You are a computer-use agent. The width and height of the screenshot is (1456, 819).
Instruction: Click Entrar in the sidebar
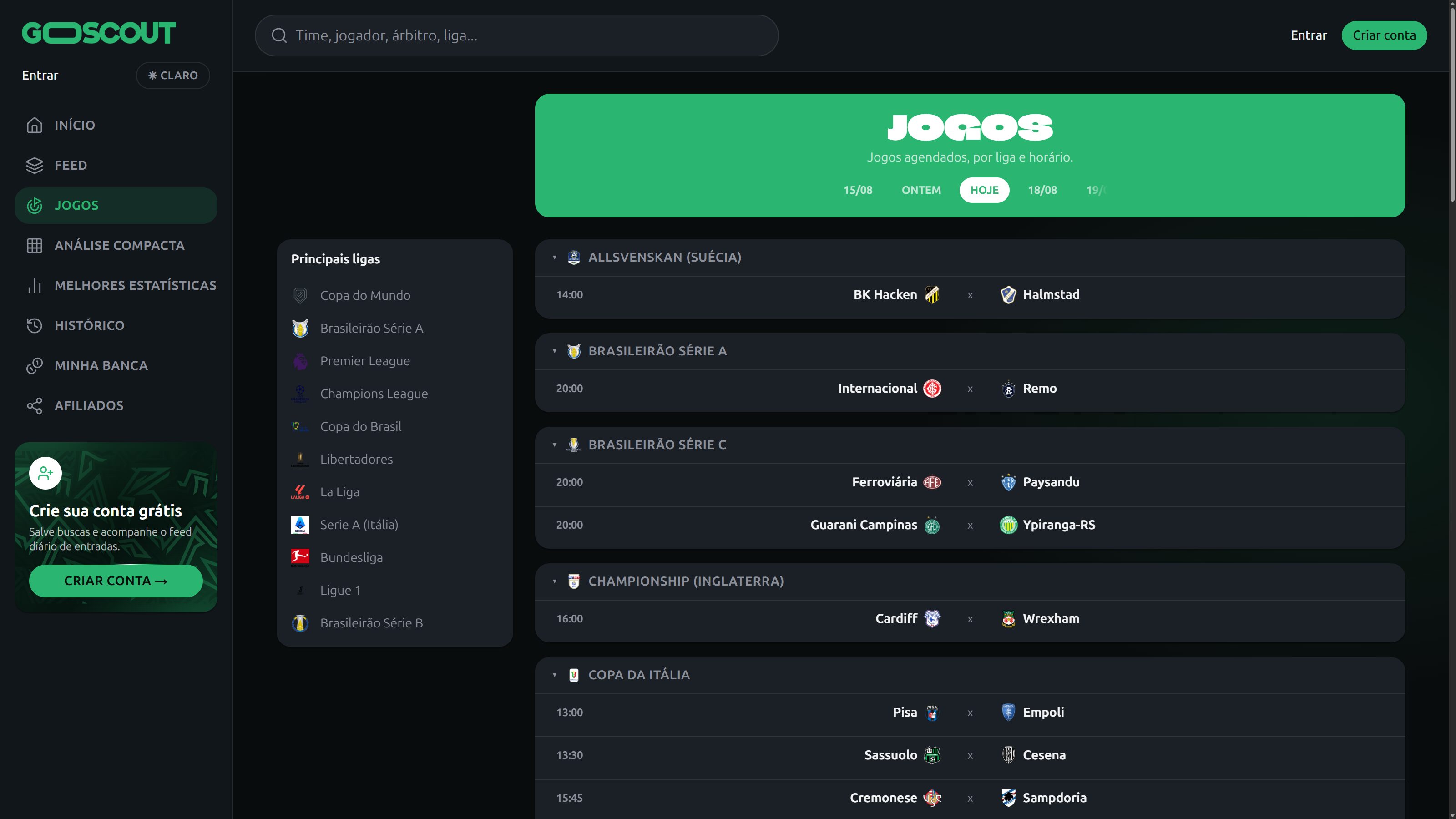(40, 75)
